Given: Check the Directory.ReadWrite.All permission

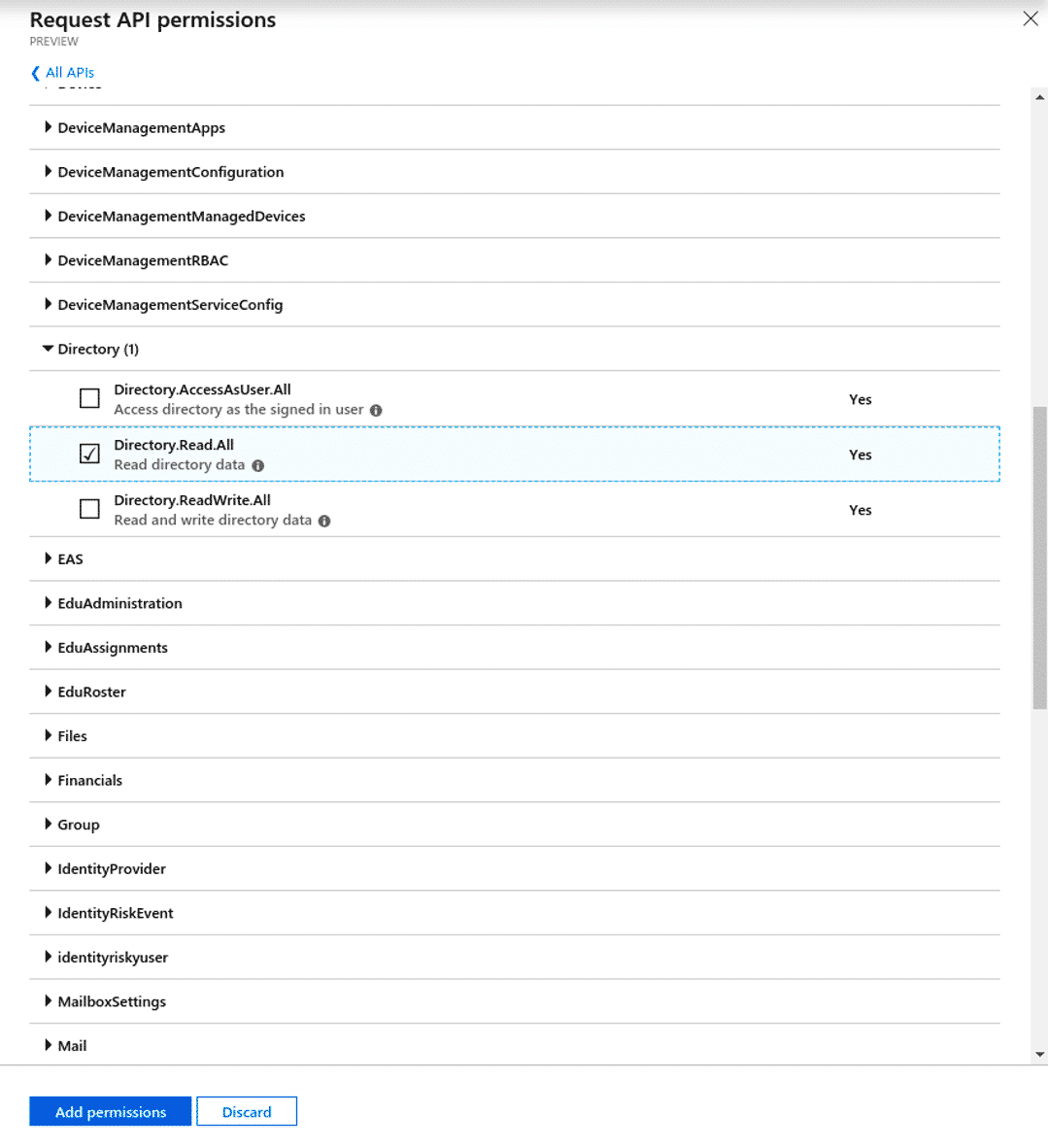Looking at the screenshot, I should [x=89, y=509].
